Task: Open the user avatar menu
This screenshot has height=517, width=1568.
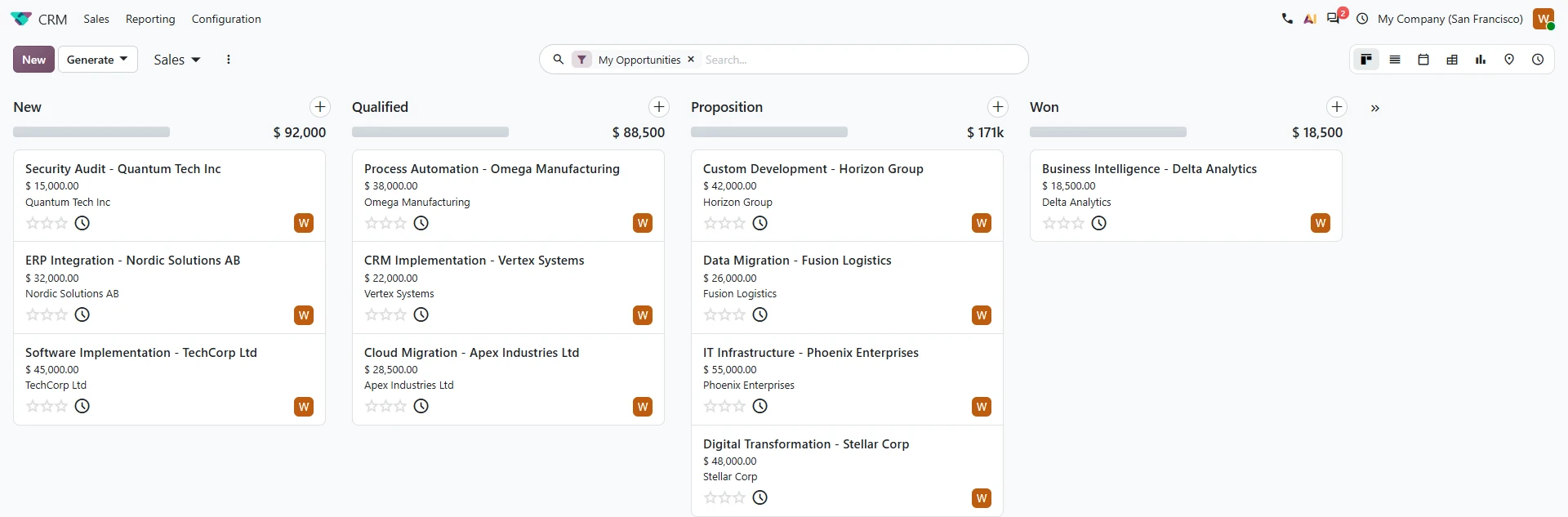Action: 1543,19
